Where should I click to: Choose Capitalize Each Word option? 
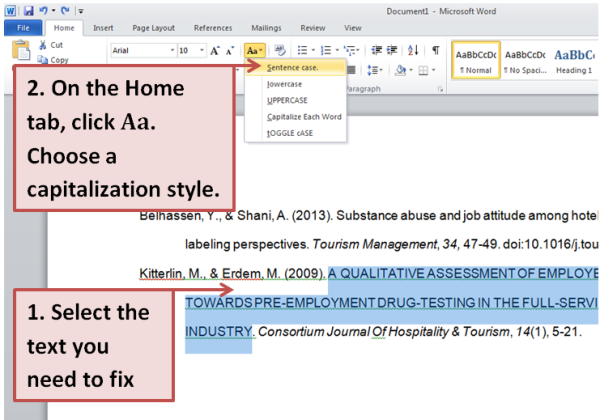tap(295, 117)
